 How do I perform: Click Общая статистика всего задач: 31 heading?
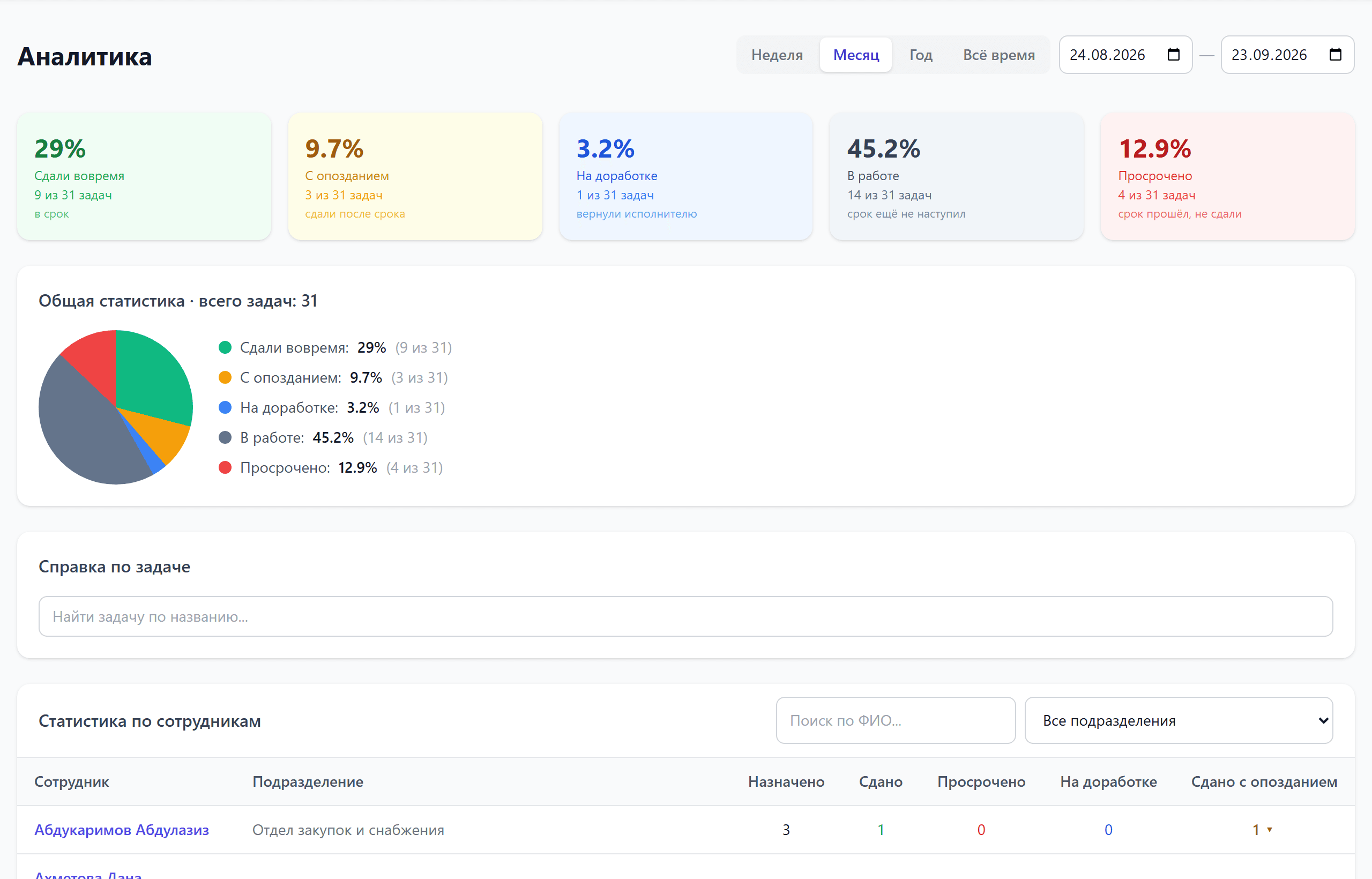click(x=177, y=300)
